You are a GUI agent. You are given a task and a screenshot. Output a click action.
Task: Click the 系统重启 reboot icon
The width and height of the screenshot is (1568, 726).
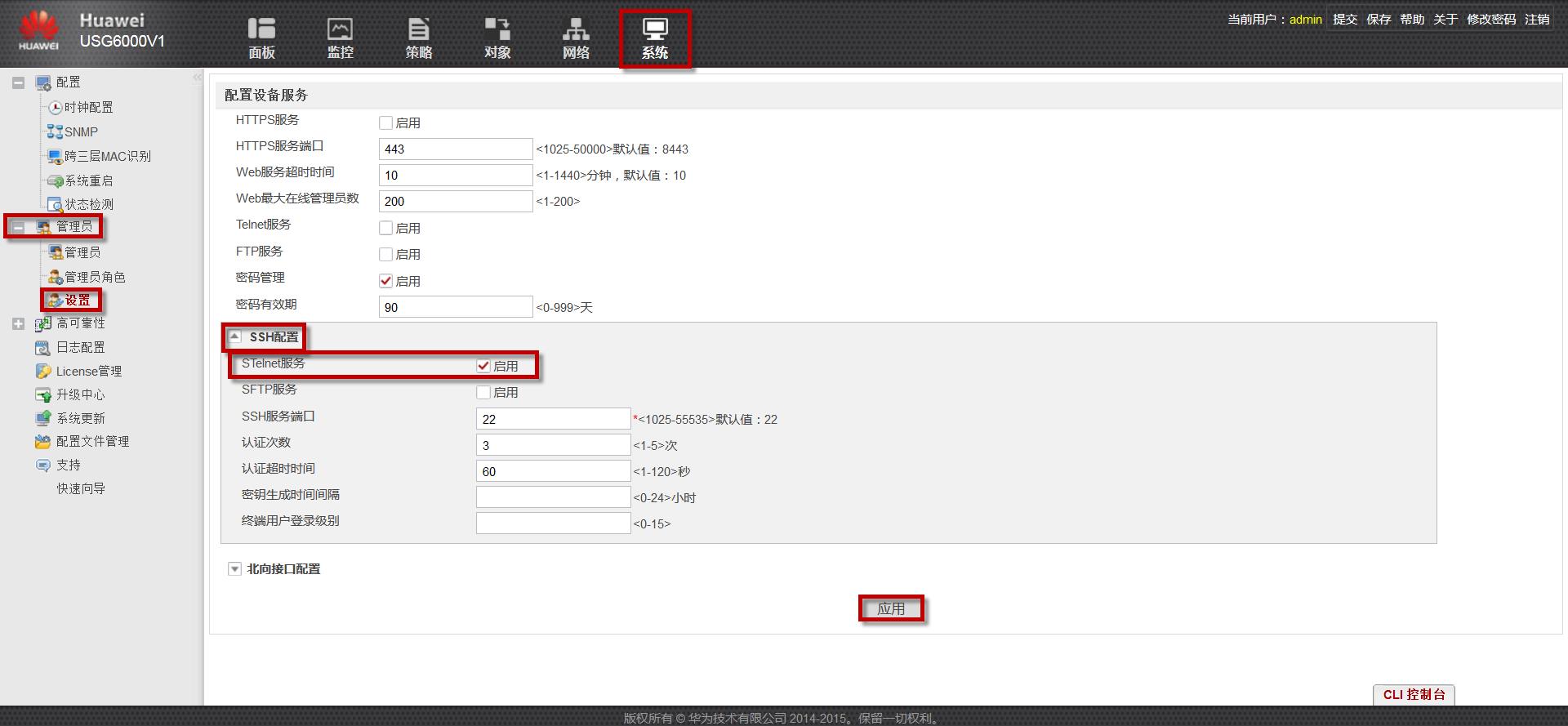click(x=56, y=180)
